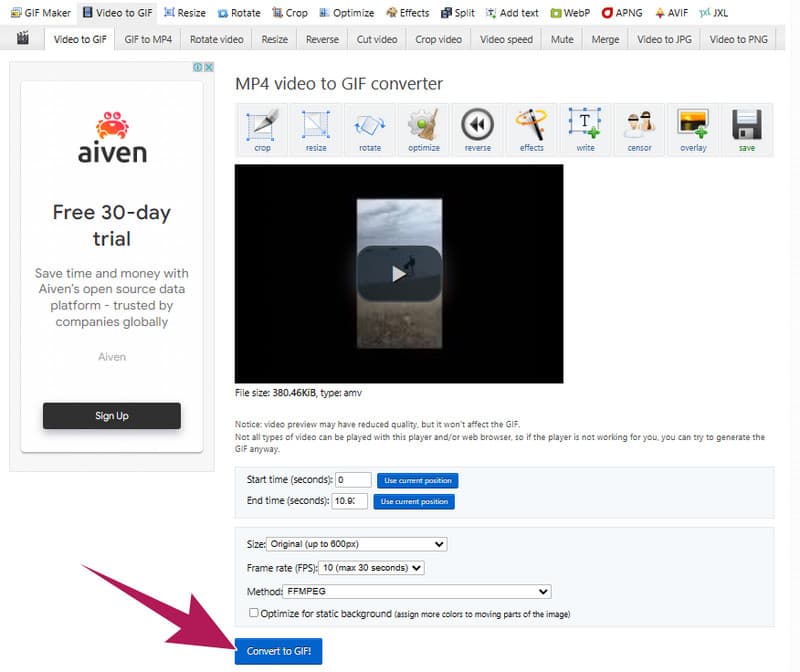Open the overlay tool icon
The height and width of the screenshot is (672, 800).
(693, 129)
